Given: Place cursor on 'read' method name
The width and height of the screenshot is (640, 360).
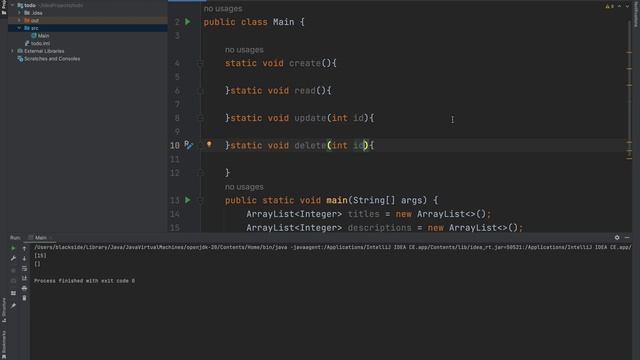Looking at the screenshot, I should (x=305, y=91).
